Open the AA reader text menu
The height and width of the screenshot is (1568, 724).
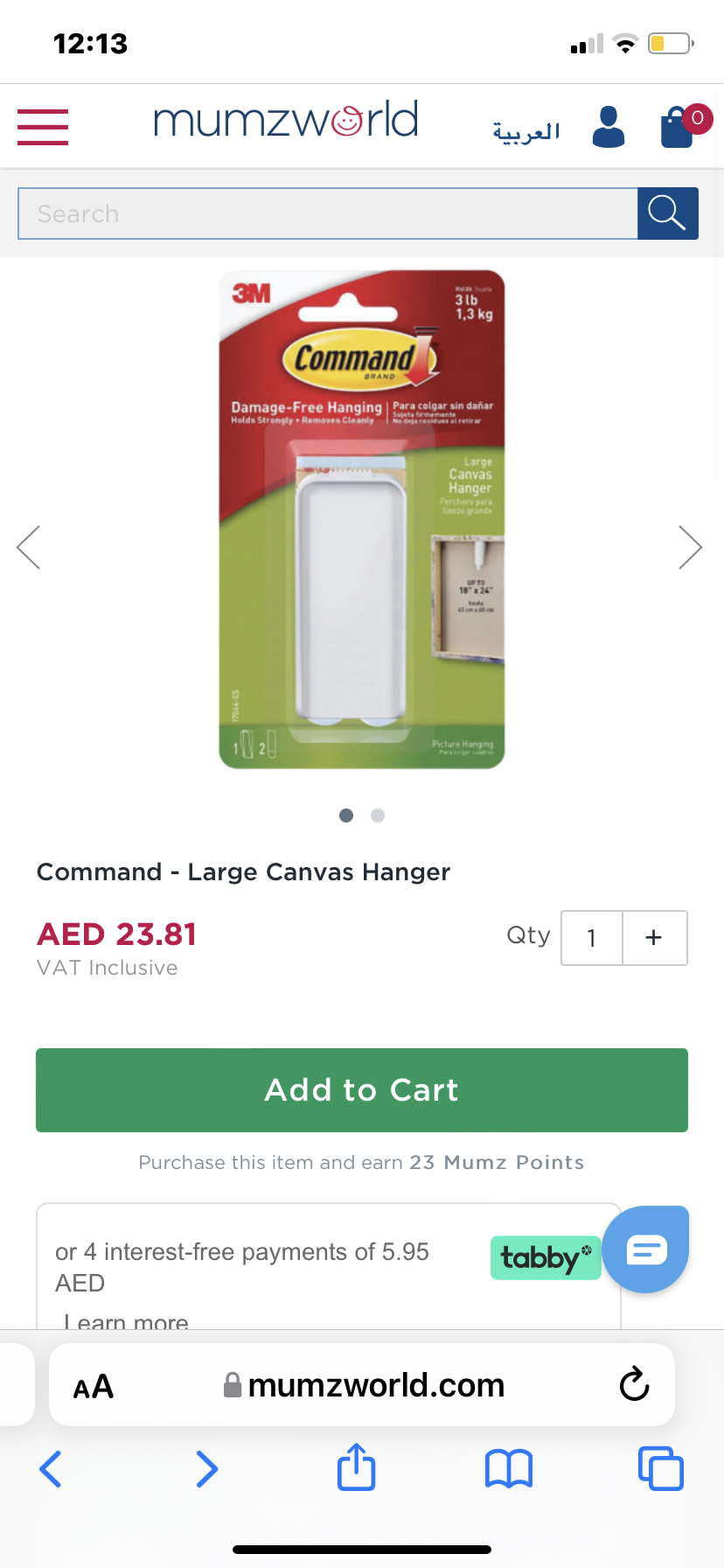click(94, 1387)
